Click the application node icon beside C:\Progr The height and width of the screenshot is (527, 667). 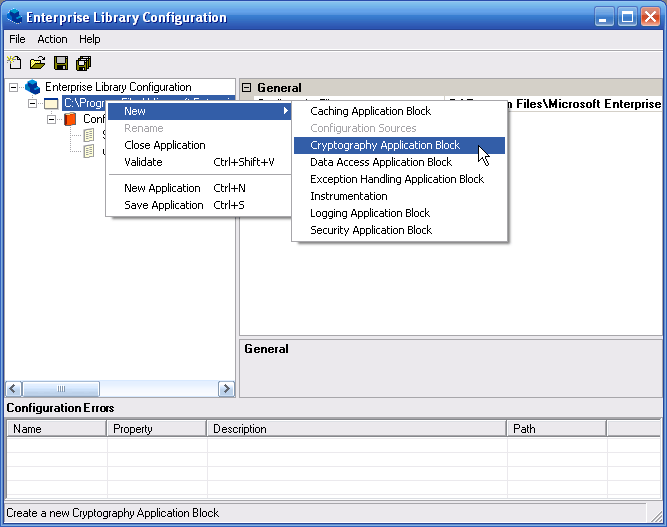point(51,103)
